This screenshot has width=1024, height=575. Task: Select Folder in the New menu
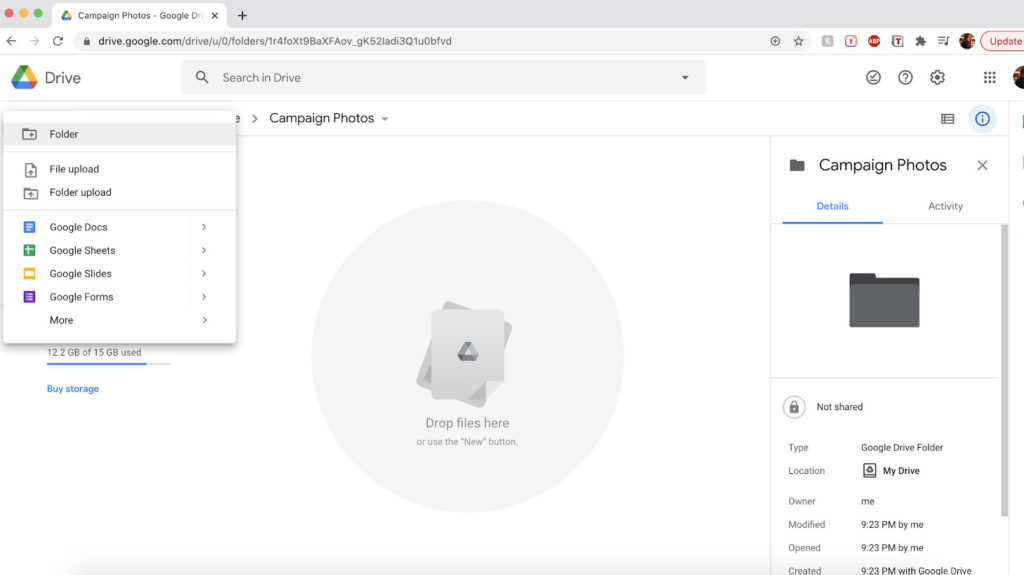point(120,134)
